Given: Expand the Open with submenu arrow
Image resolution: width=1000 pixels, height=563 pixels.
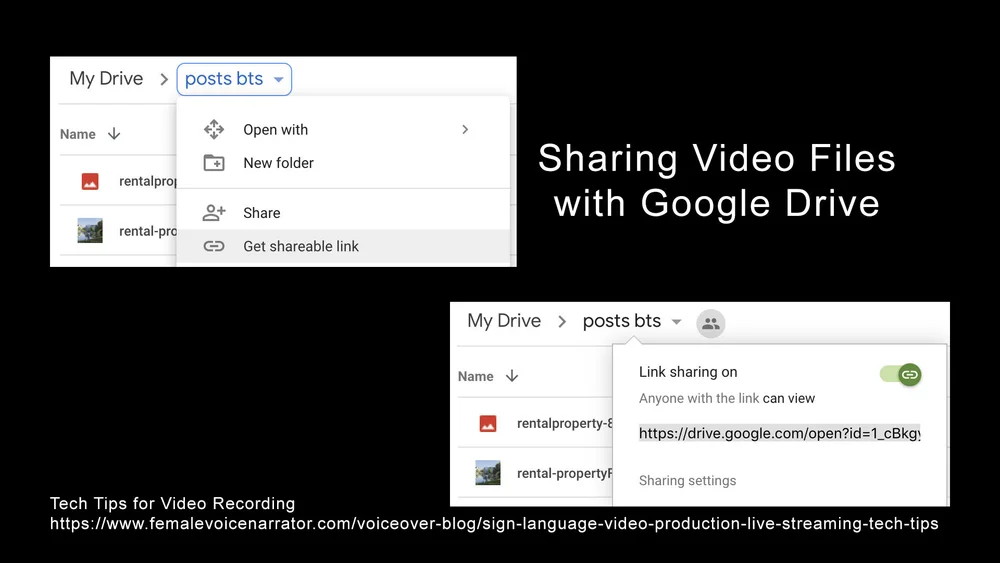Looking at the screenshot, I should pos(465,129).
